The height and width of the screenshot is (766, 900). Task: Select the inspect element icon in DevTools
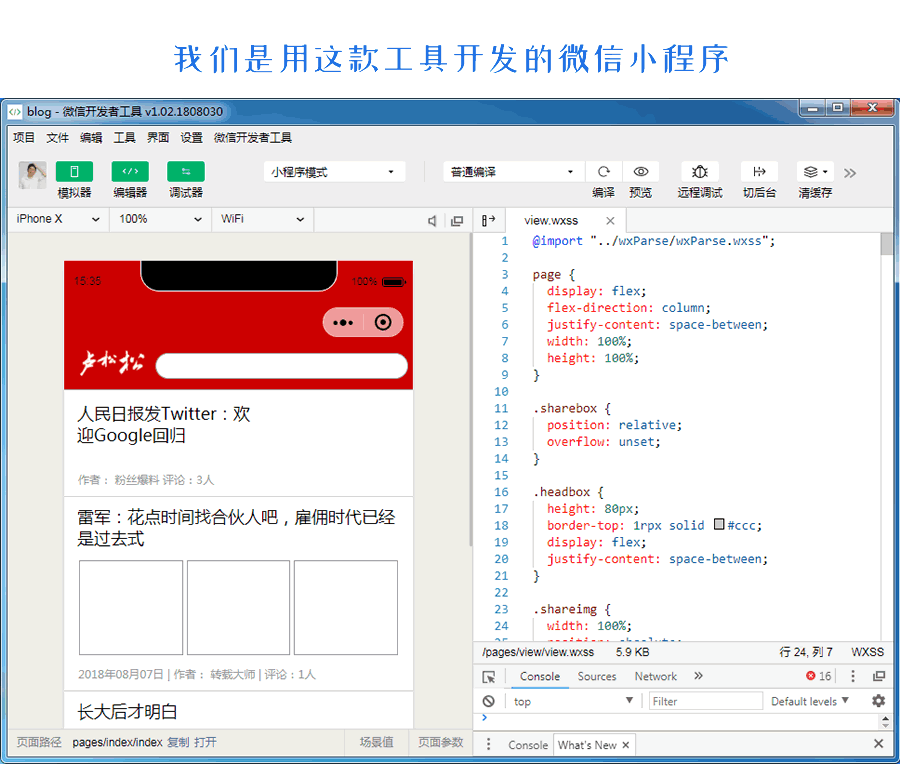[489, 676]
